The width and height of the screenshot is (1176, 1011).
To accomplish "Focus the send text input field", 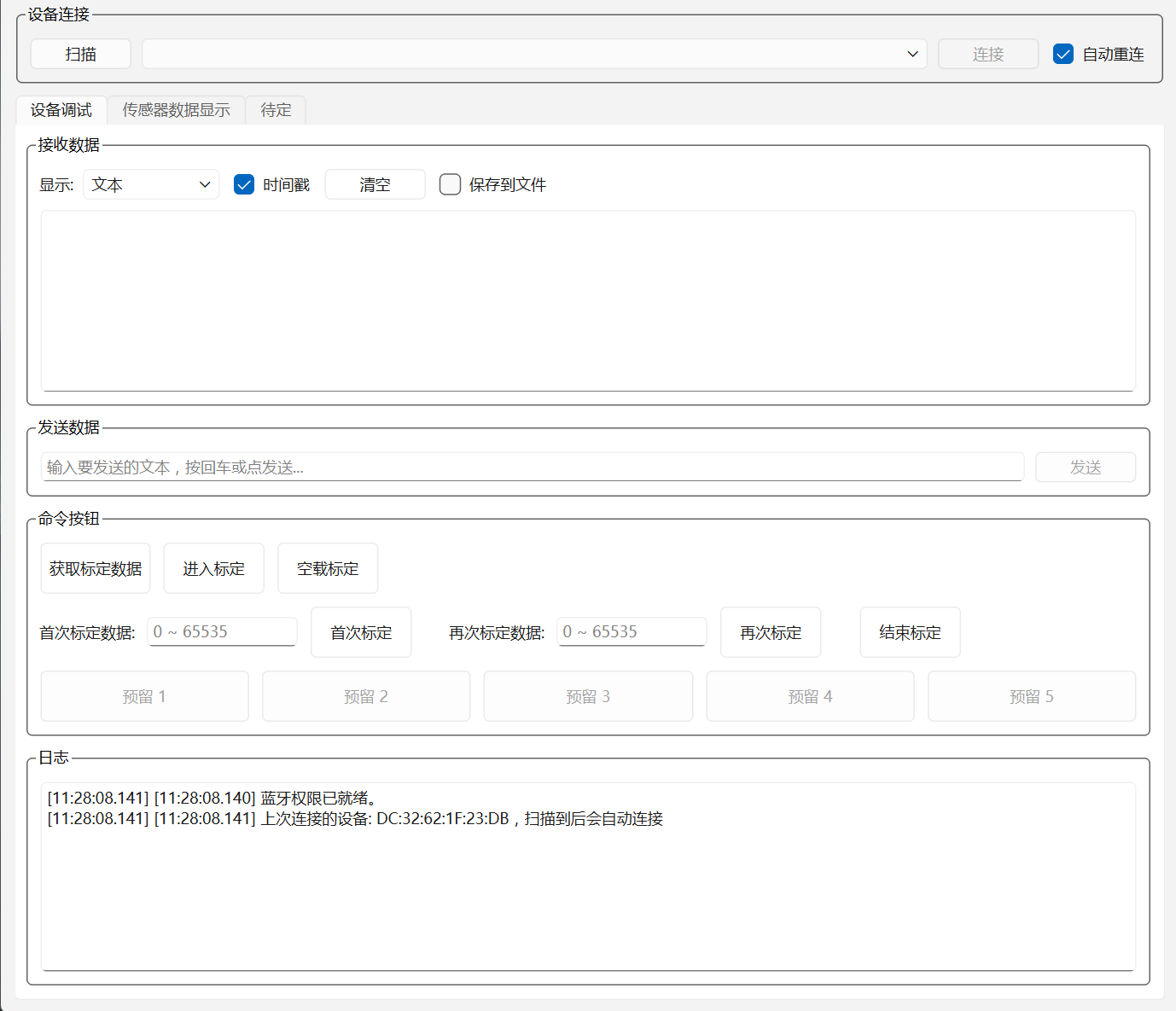I will (533, 467).
